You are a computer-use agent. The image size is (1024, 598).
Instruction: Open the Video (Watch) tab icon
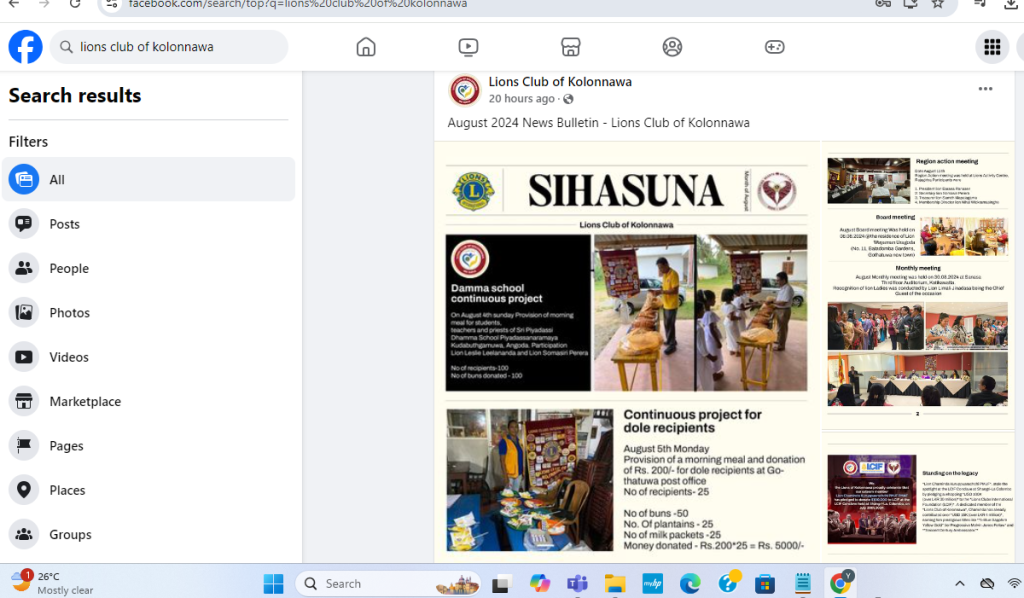pyautogui.click(x=468, y=47)
